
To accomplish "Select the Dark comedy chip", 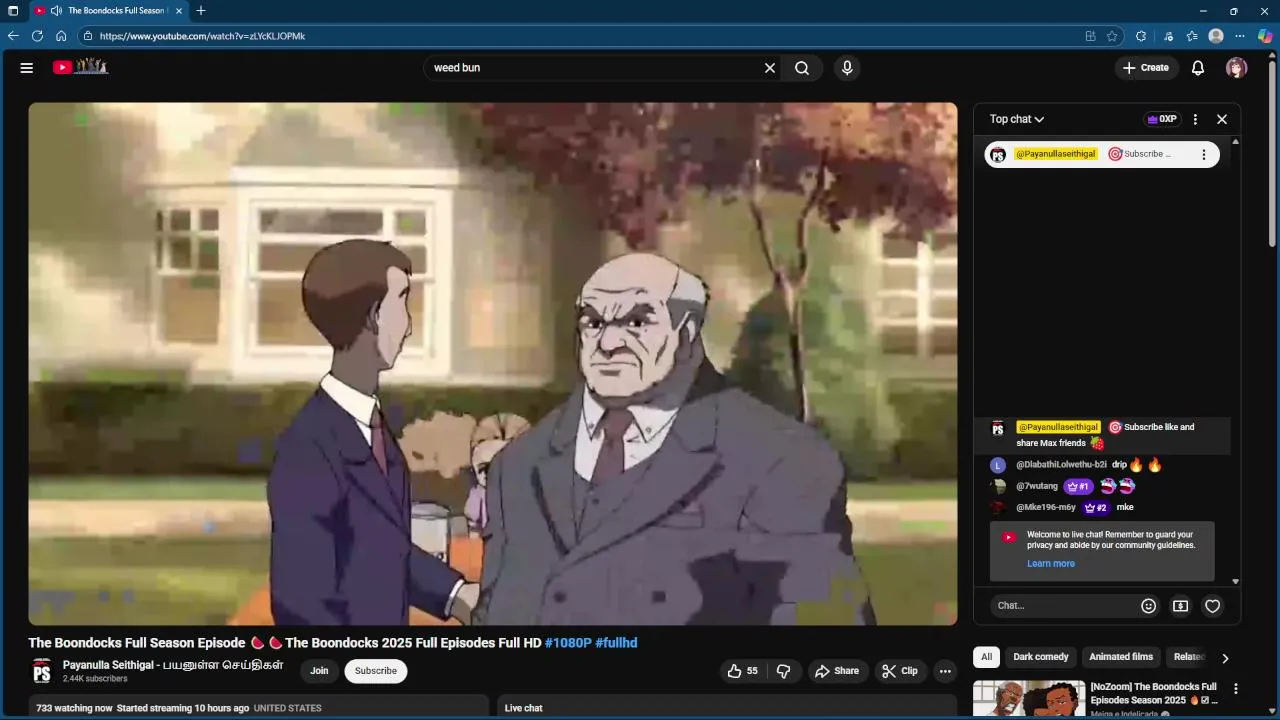I will [x=1041, y=657].
